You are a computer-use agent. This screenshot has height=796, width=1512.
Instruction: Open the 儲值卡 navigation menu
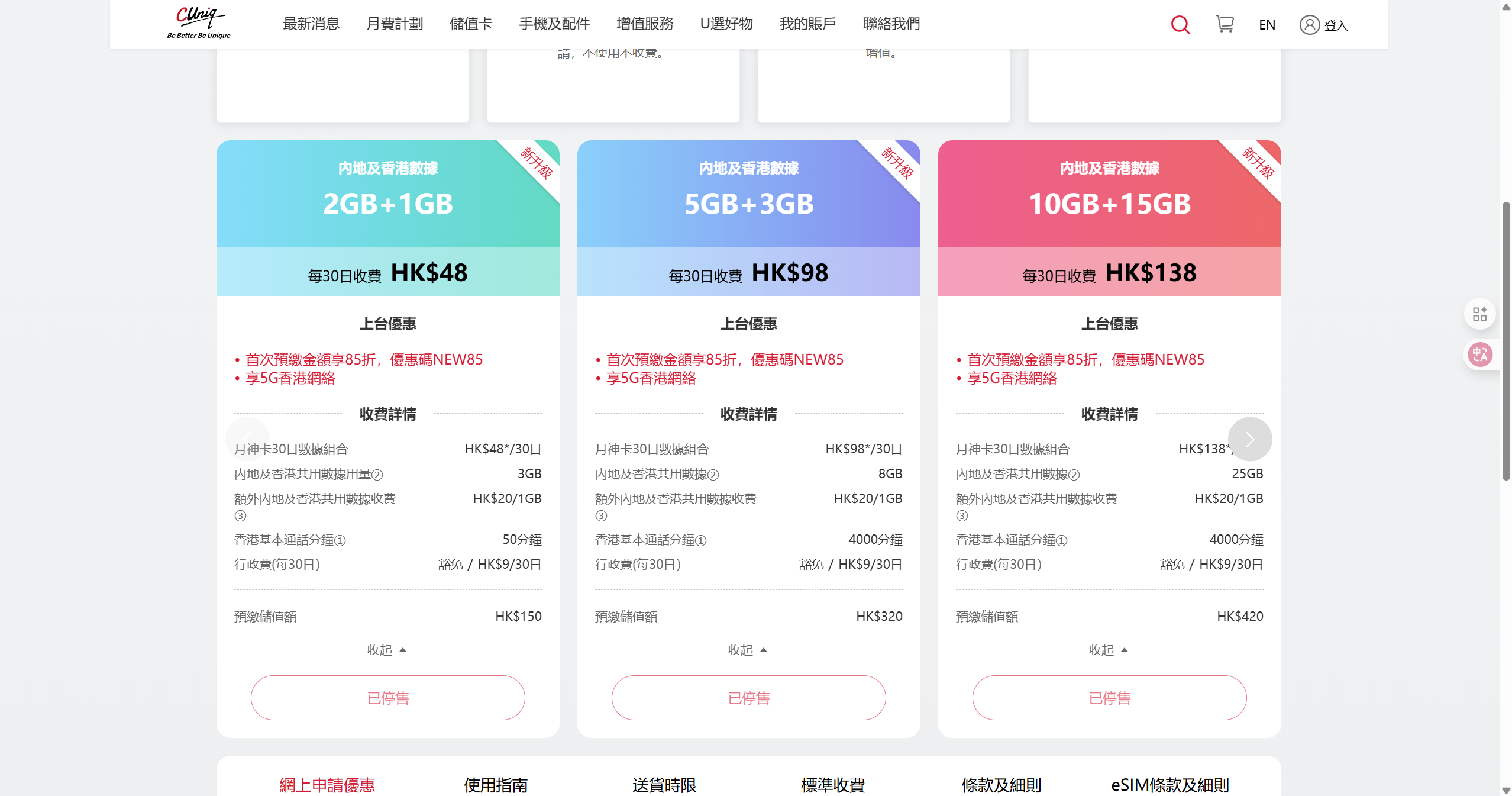coord(470,24)
